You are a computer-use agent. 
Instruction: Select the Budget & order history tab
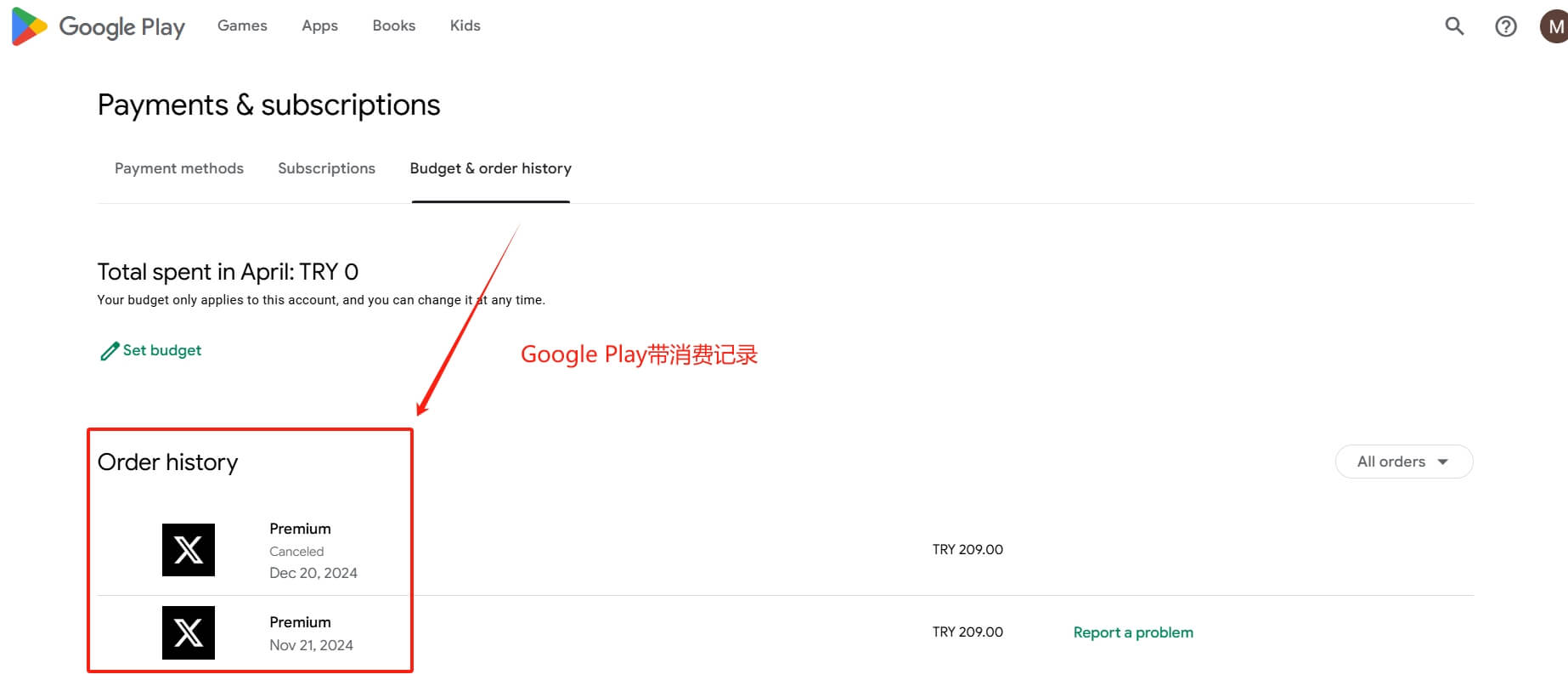click(491, 168)
